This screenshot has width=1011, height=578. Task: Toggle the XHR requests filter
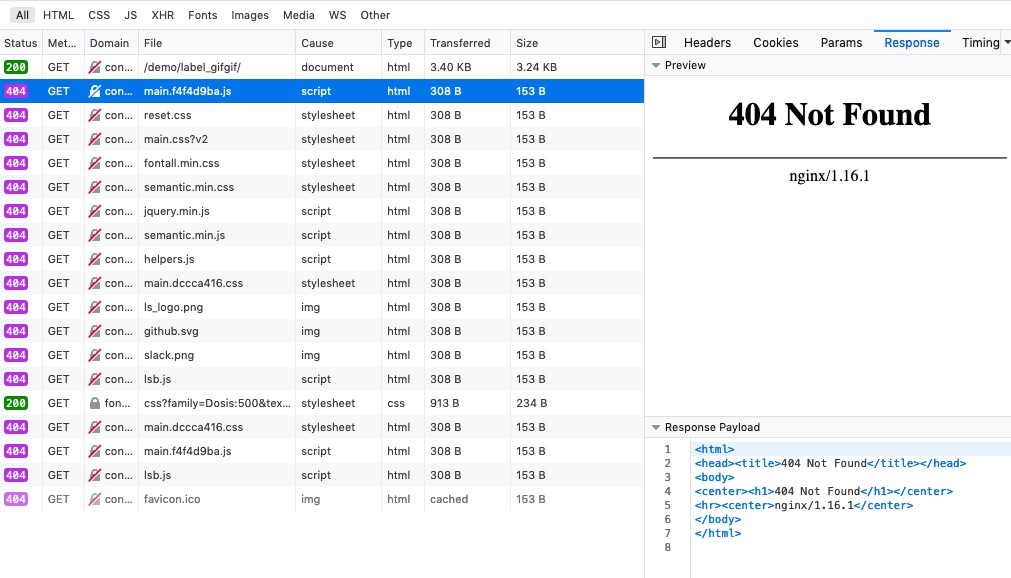(161, 15)
